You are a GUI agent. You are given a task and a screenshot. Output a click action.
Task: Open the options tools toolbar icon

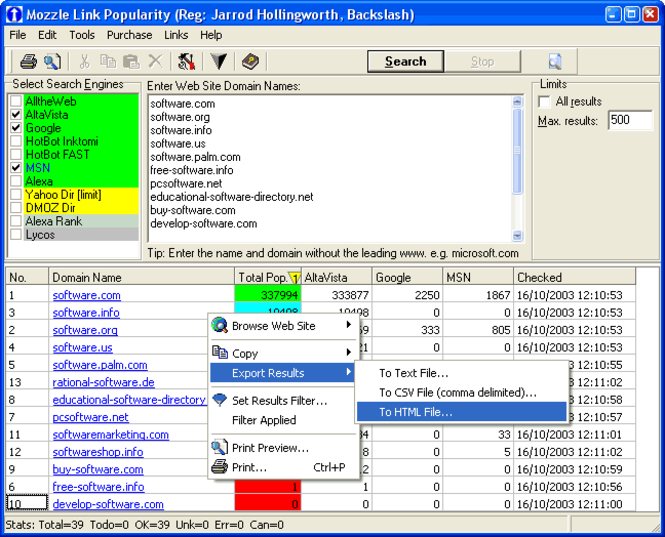click(x=186, y=62)
